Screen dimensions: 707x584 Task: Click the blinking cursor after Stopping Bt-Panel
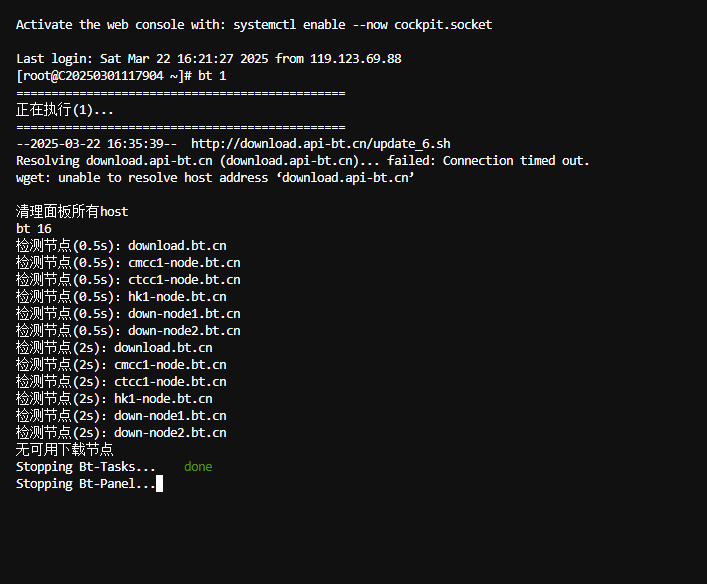tap(160, 483)
